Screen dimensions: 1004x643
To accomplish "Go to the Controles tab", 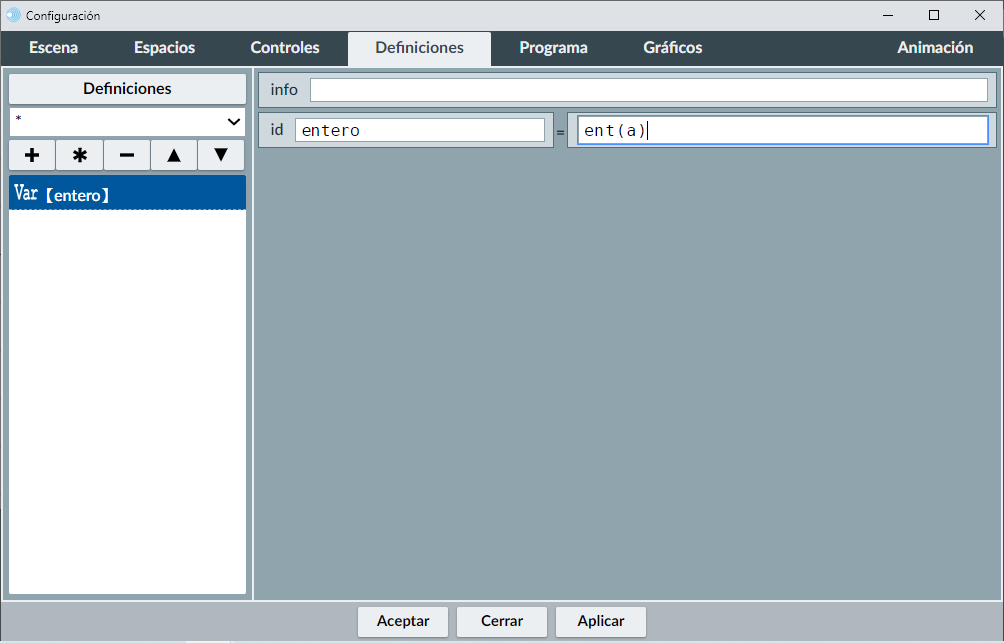I will point(285,48).
